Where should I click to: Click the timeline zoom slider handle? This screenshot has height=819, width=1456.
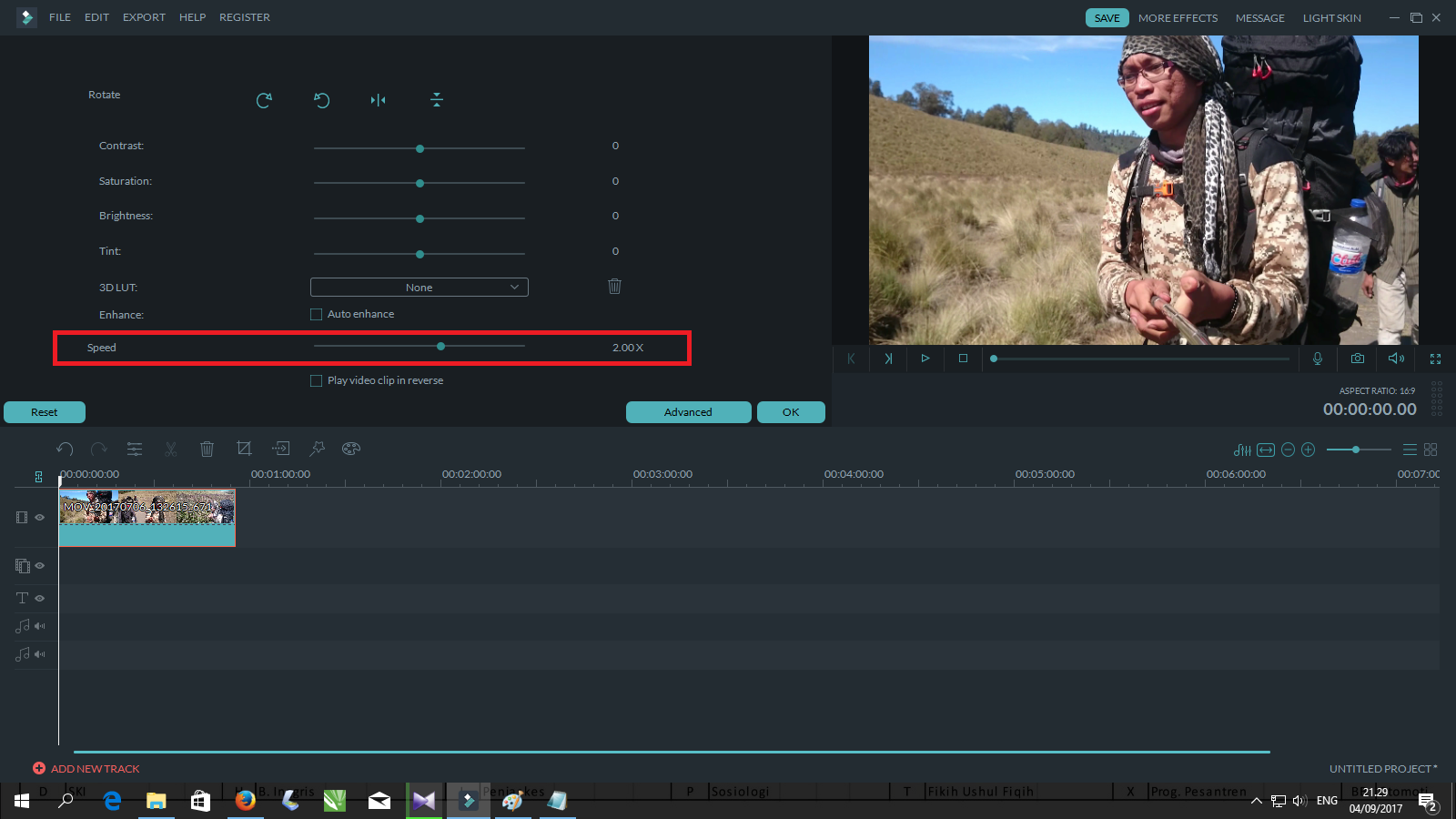tap(1357, 449)
